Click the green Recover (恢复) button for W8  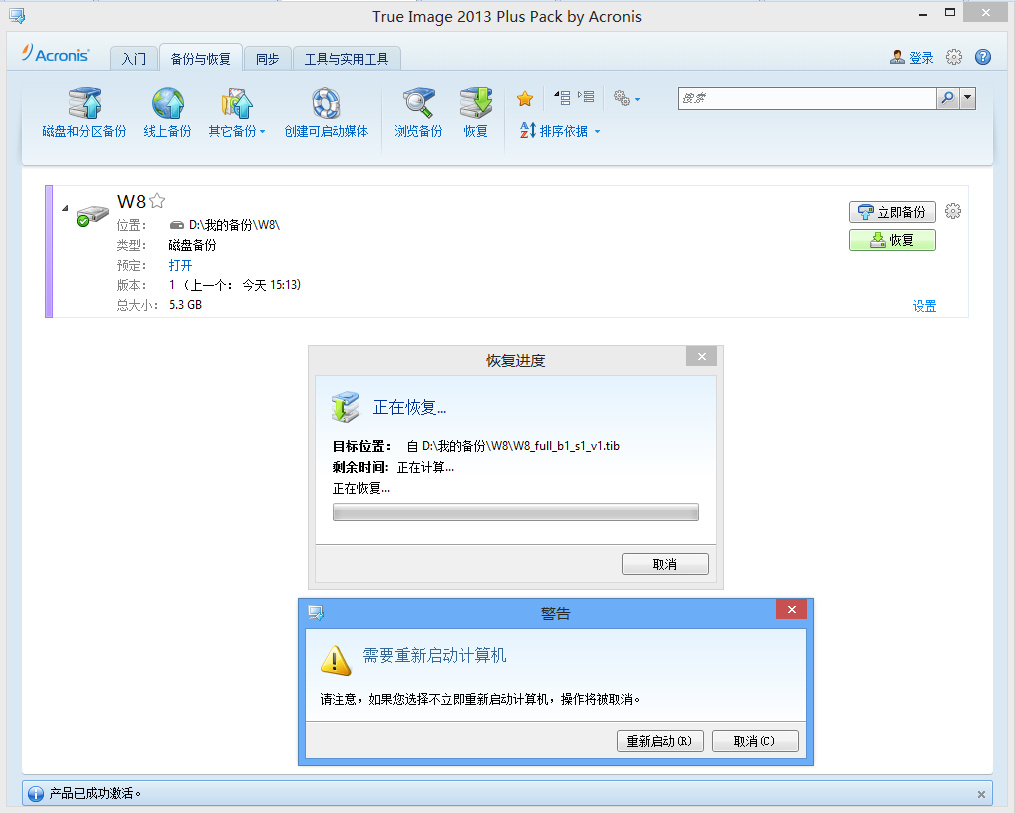[x=892, y=240]
